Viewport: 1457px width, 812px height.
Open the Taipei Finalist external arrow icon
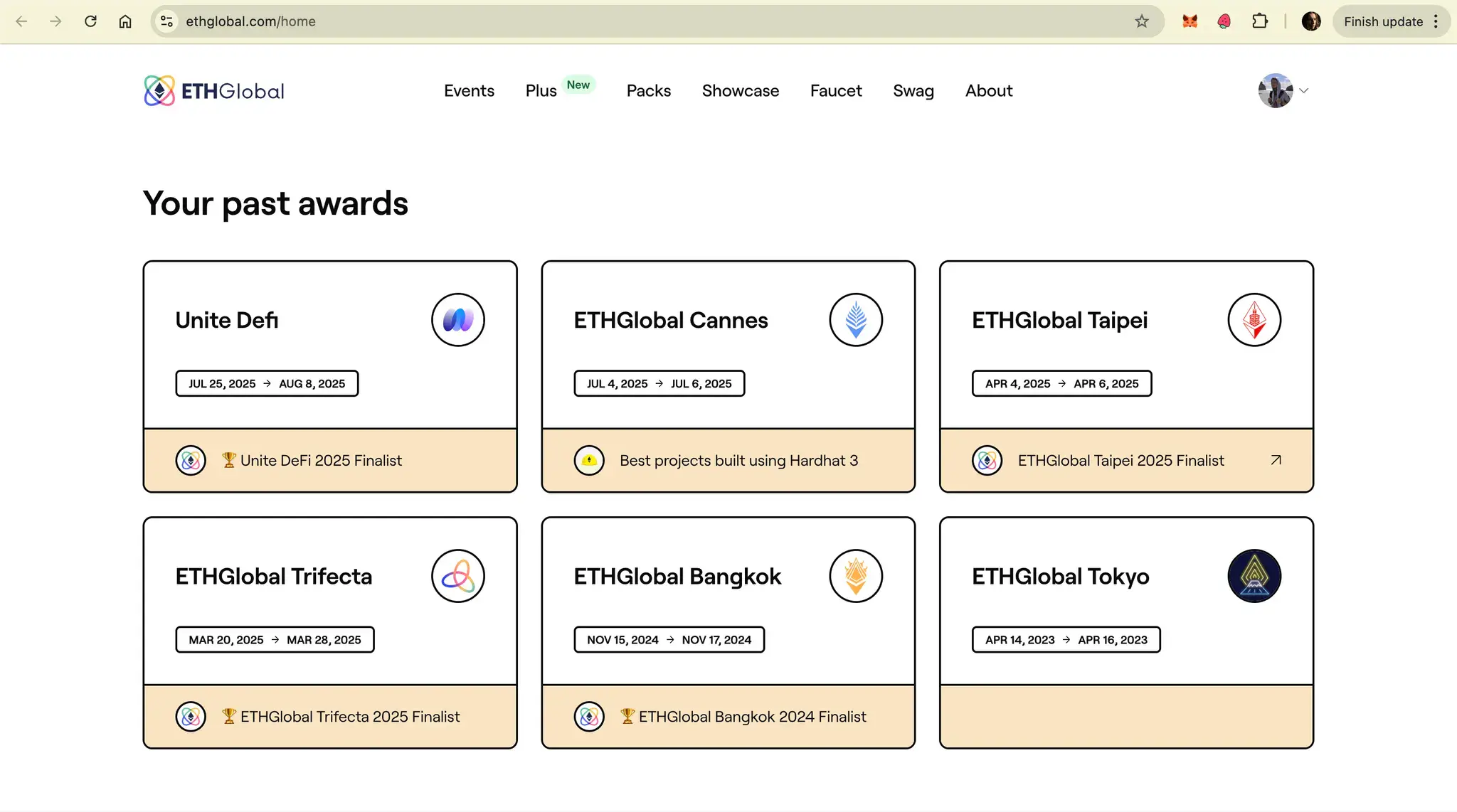(x=1276, y=460)
